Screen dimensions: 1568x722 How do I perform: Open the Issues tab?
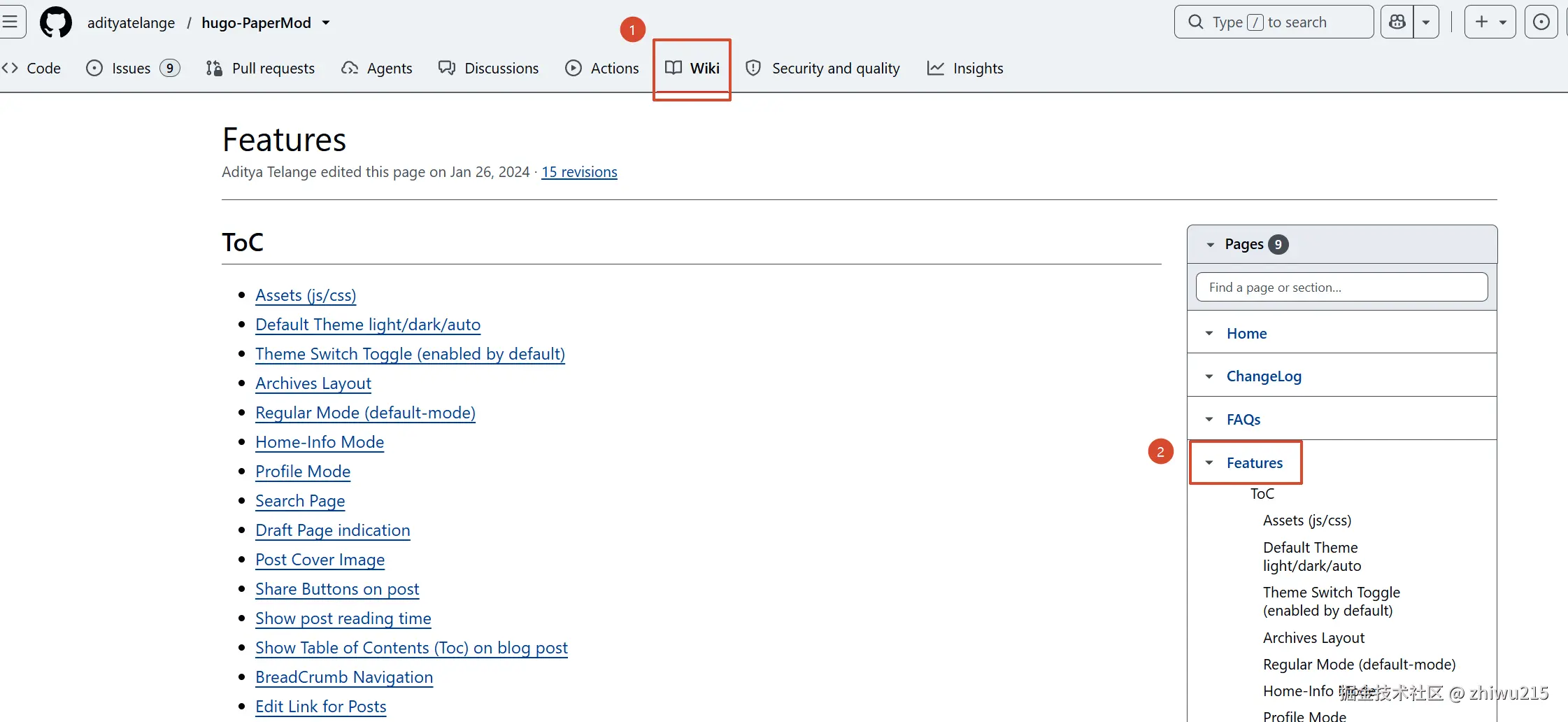point(133,69)
